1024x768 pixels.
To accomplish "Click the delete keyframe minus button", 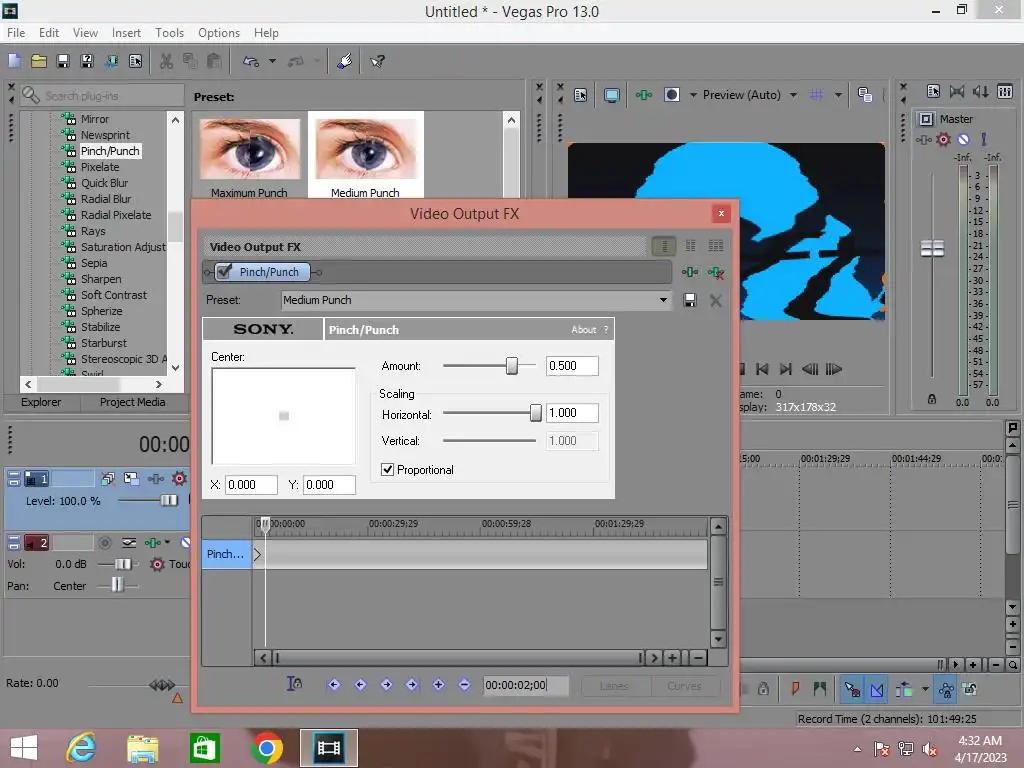I will pos(464,684).
